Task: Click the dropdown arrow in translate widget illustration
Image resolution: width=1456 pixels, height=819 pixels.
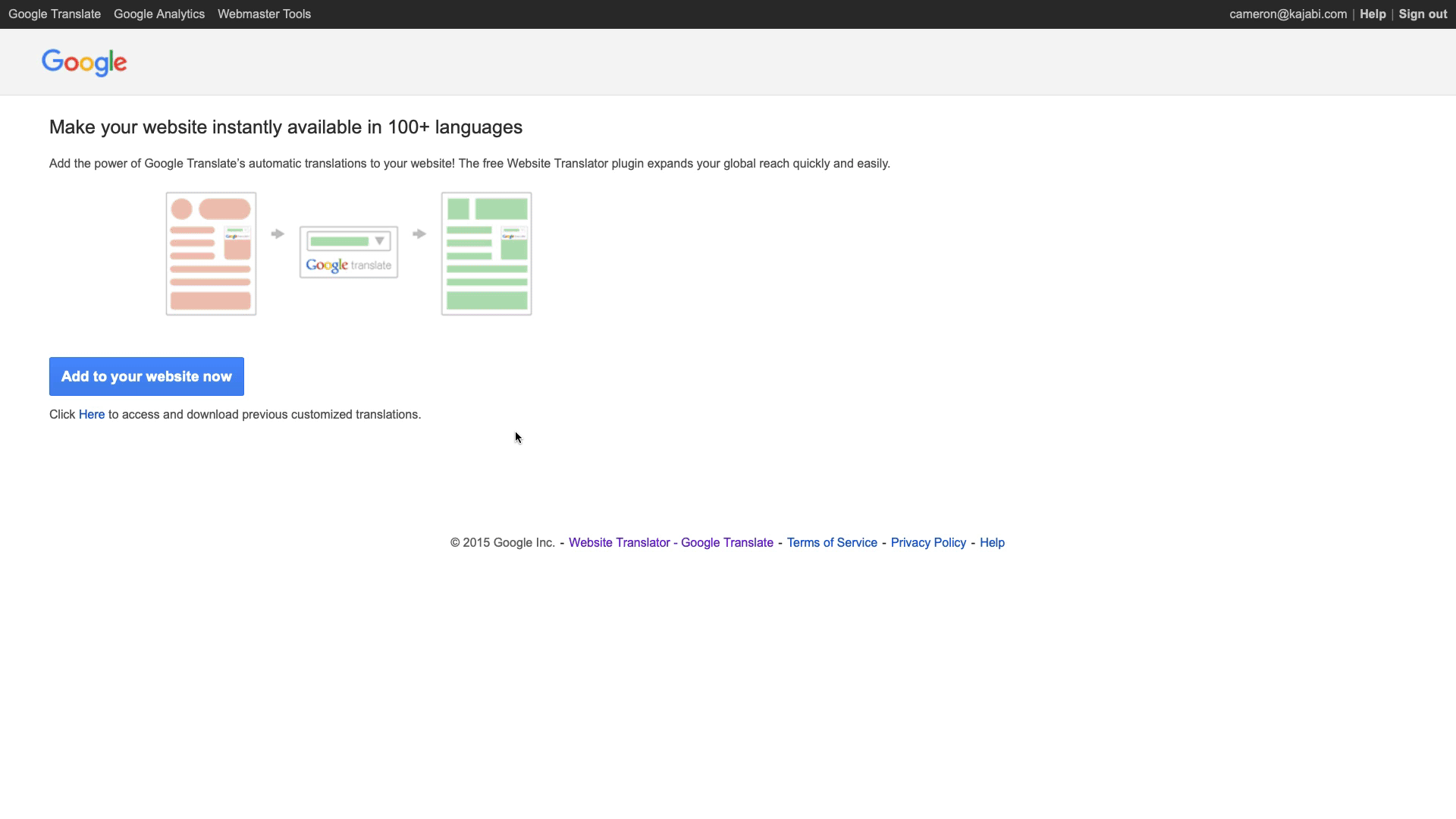Action: click(x=380, y=241)
